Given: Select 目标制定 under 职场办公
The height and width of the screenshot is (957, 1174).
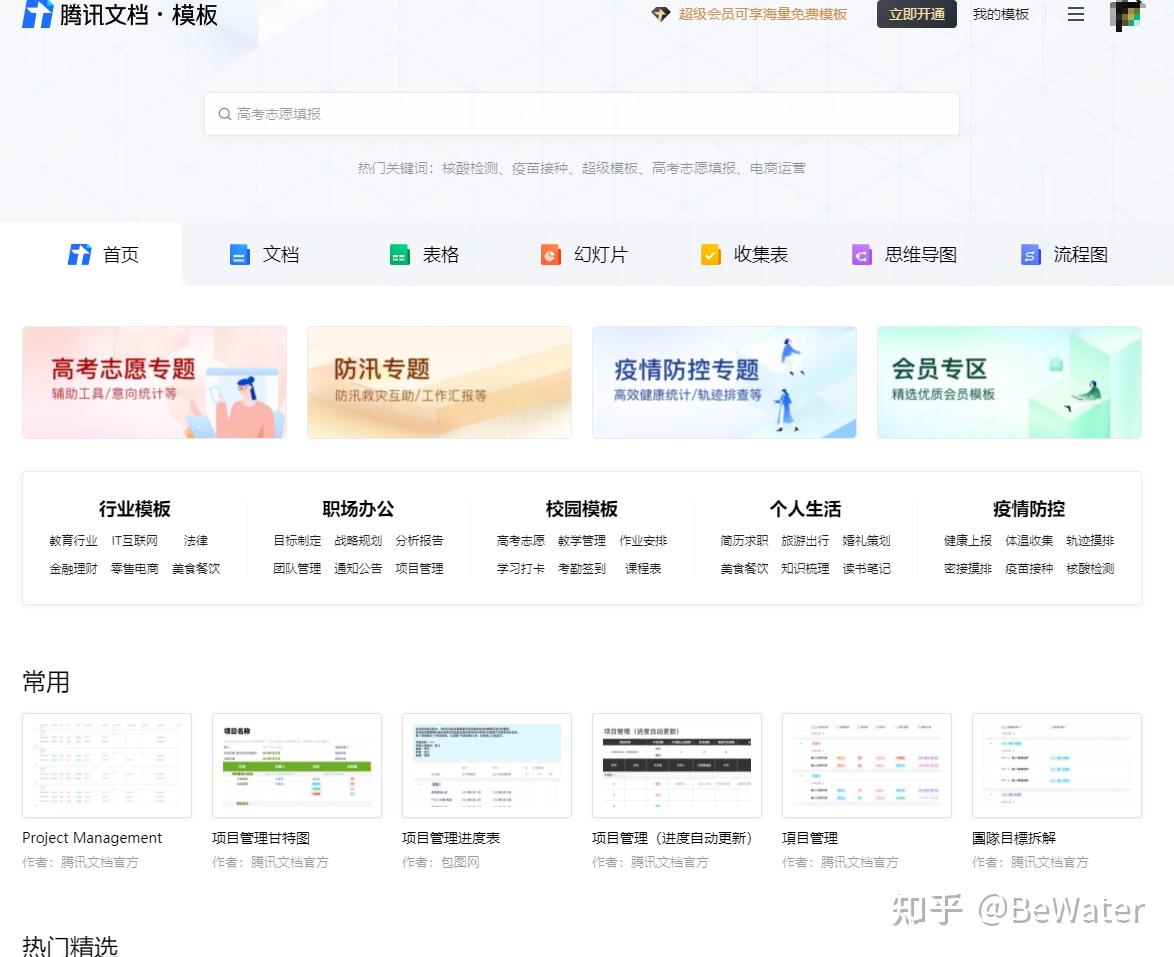Looking at the screenshot, I should (x=297, y=541).
